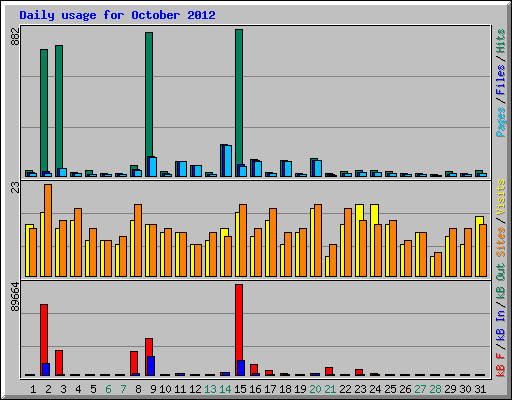Click day 12 on the date axis
512x400 pixels.
[195, 389]
